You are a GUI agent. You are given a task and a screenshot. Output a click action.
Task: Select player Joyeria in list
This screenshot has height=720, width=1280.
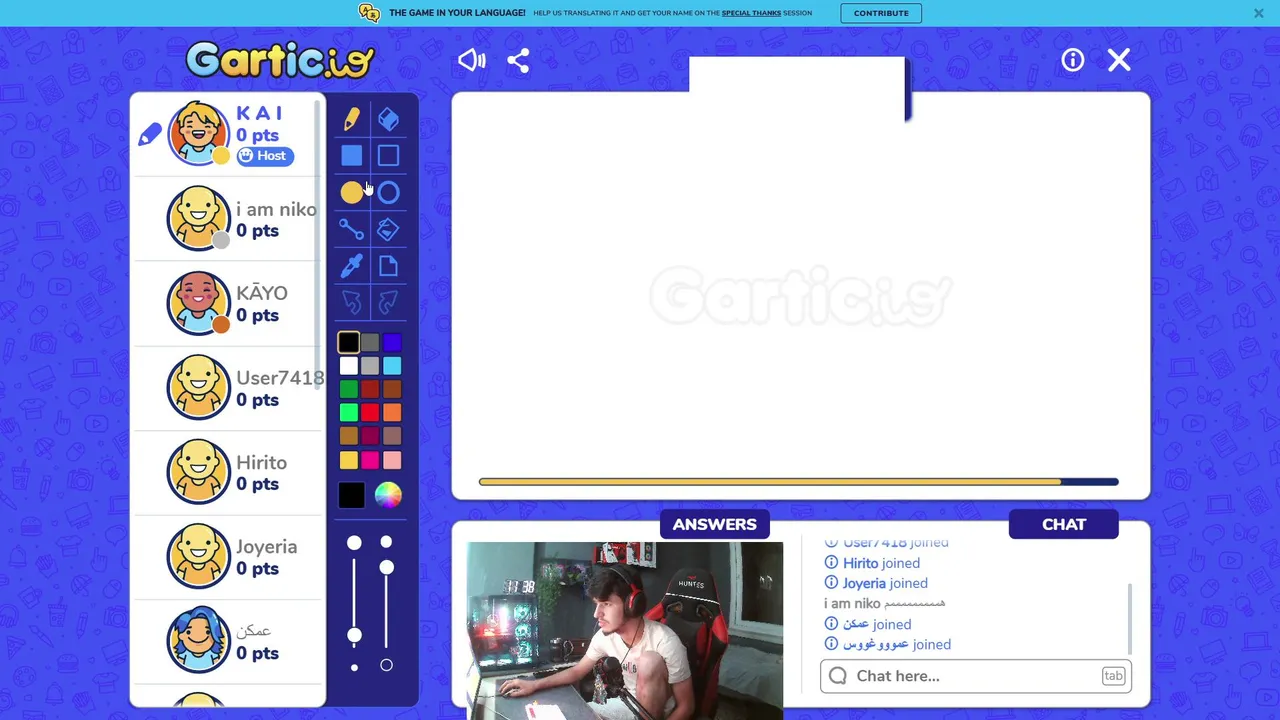[x=226, y=557]
